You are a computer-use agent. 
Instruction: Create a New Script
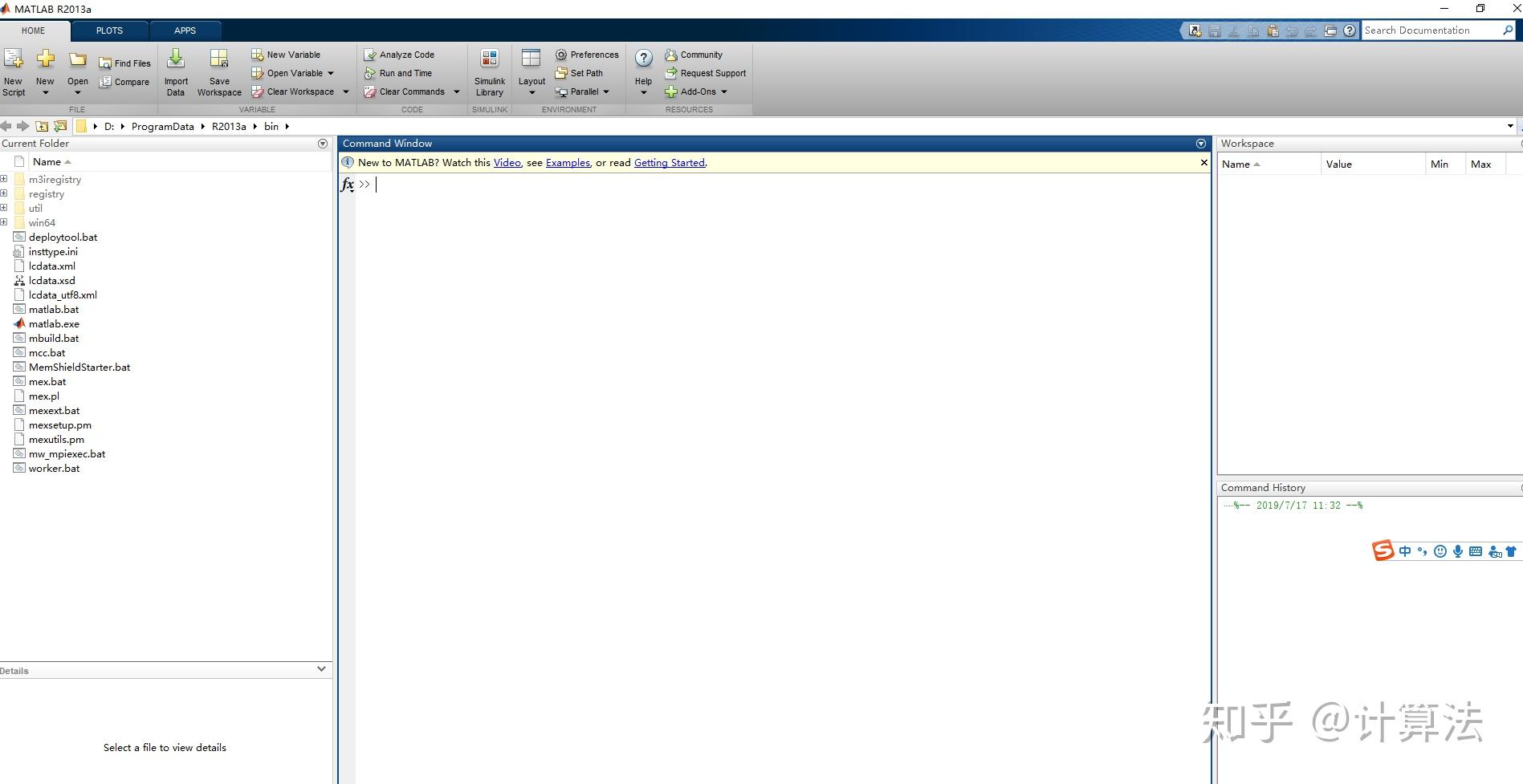13,71
